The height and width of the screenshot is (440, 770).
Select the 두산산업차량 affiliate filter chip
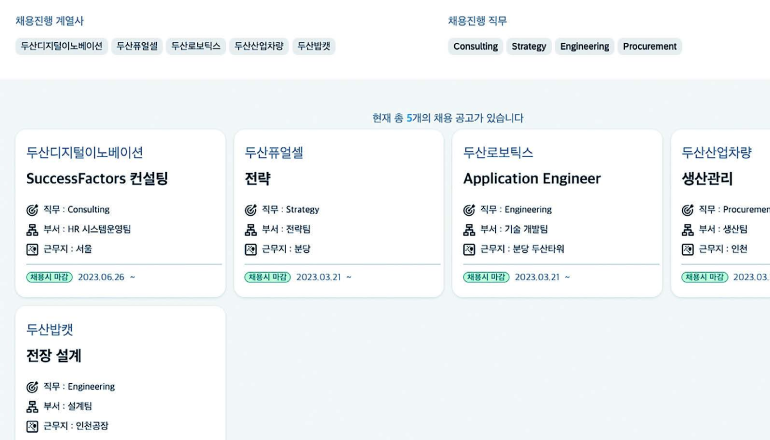(259, 46)
